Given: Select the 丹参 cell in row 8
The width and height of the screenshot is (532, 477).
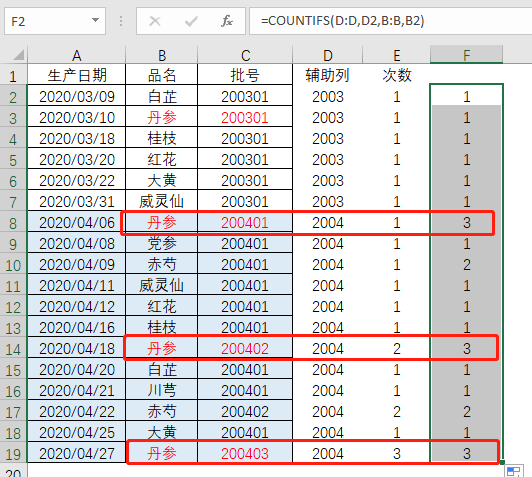Looking at the screenshot, I should click(162, 223).
